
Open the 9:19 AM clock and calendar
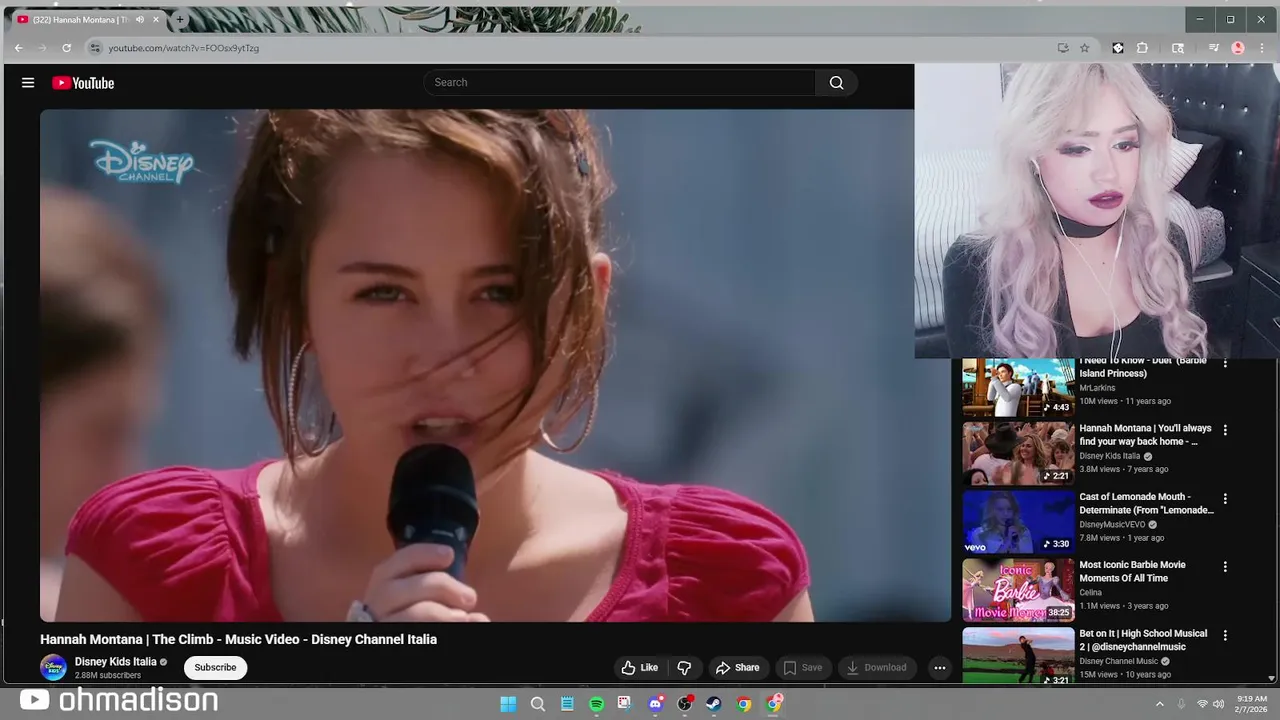click(x=1252, y=704)
